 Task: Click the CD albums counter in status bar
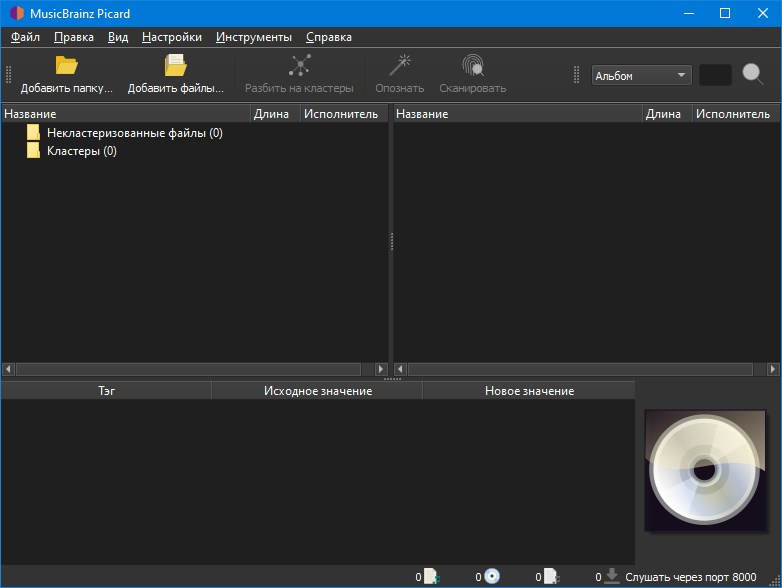(491, 576)
